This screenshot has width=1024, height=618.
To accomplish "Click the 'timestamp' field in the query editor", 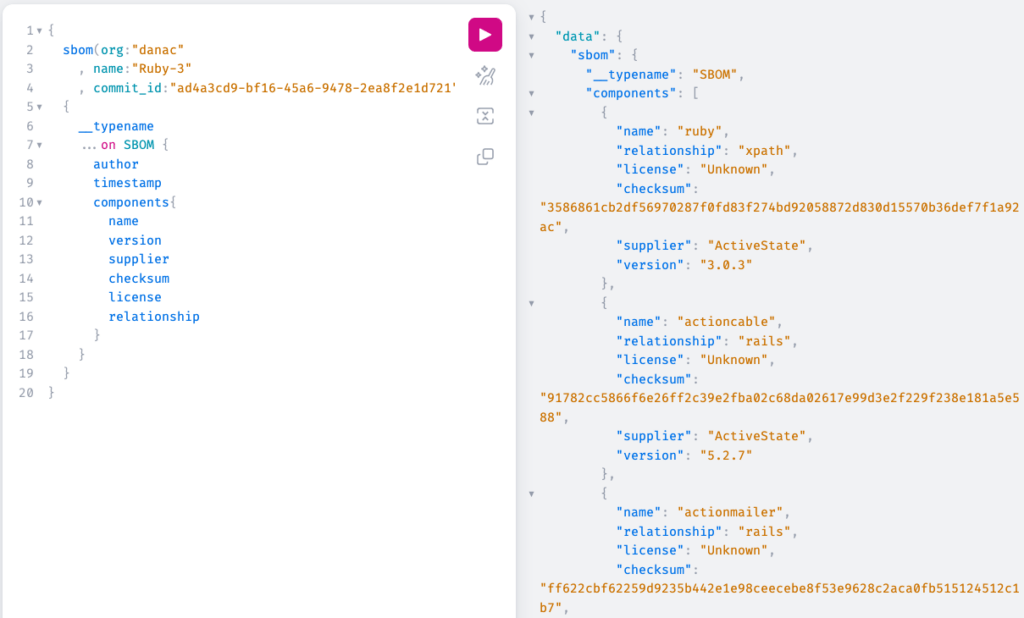I will pyautogui.click(x=127, y=183).
